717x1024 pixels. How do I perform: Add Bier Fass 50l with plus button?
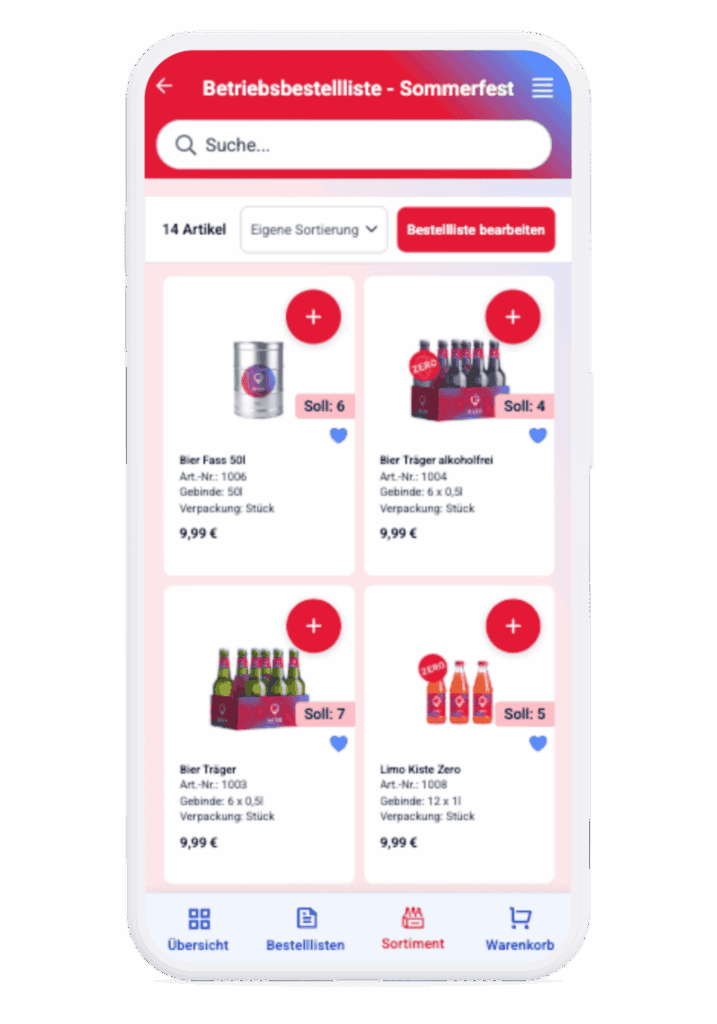[313, 317]
